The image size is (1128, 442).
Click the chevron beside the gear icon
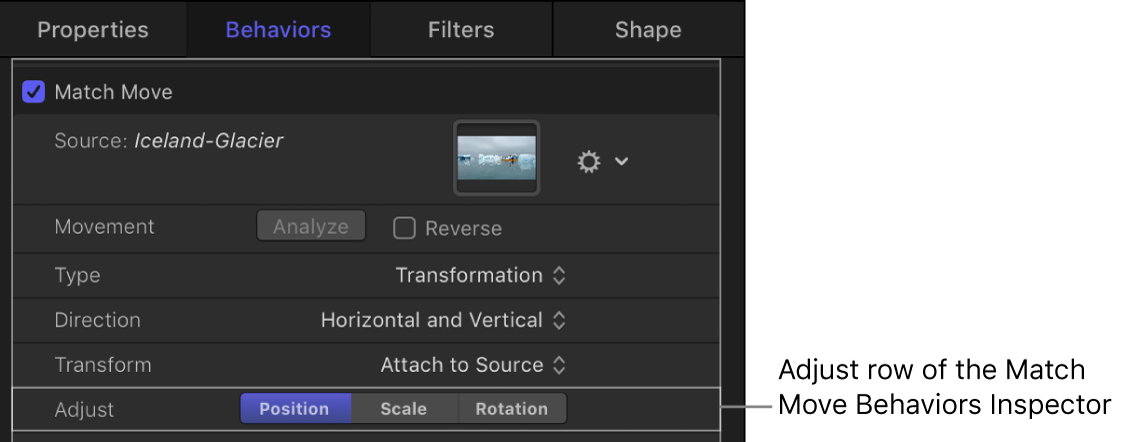[621, 161]
